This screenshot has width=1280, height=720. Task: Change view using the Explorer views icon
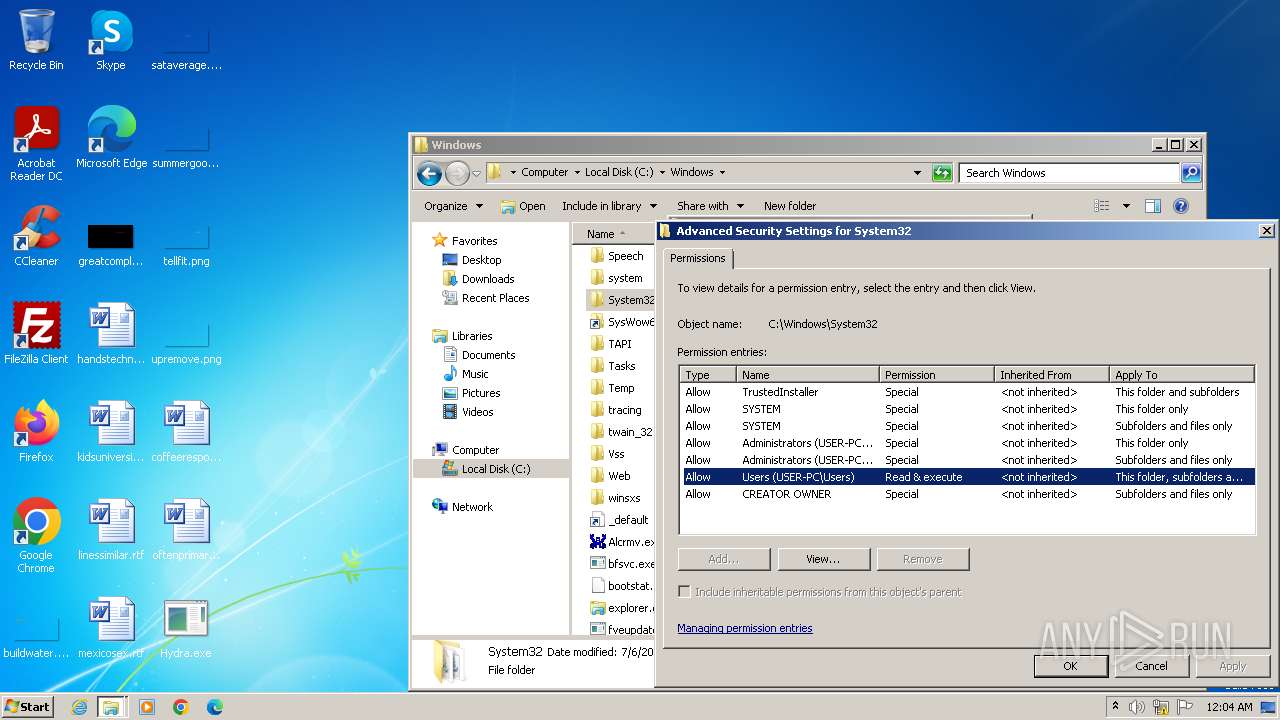[1101, 206]
